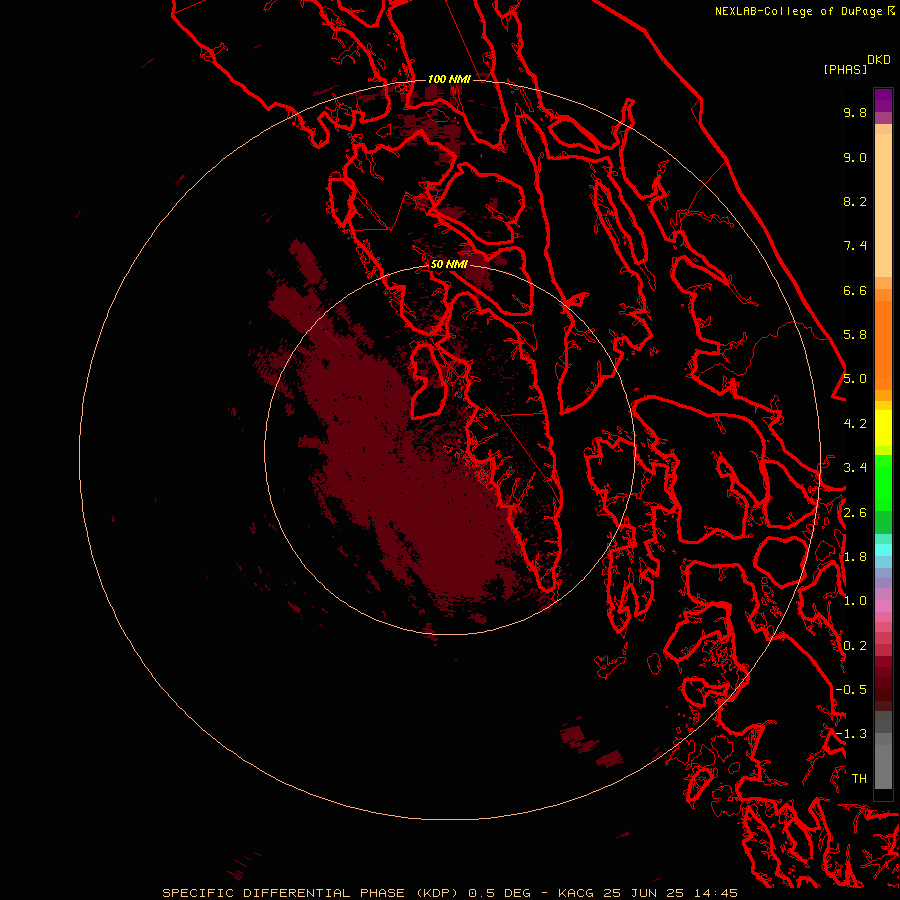Click the "SPECIFIC DIFFERENTIAL PHASE (KDP)" caption
The height and width of the screenshot is (900, 900).
coord(310,893)
